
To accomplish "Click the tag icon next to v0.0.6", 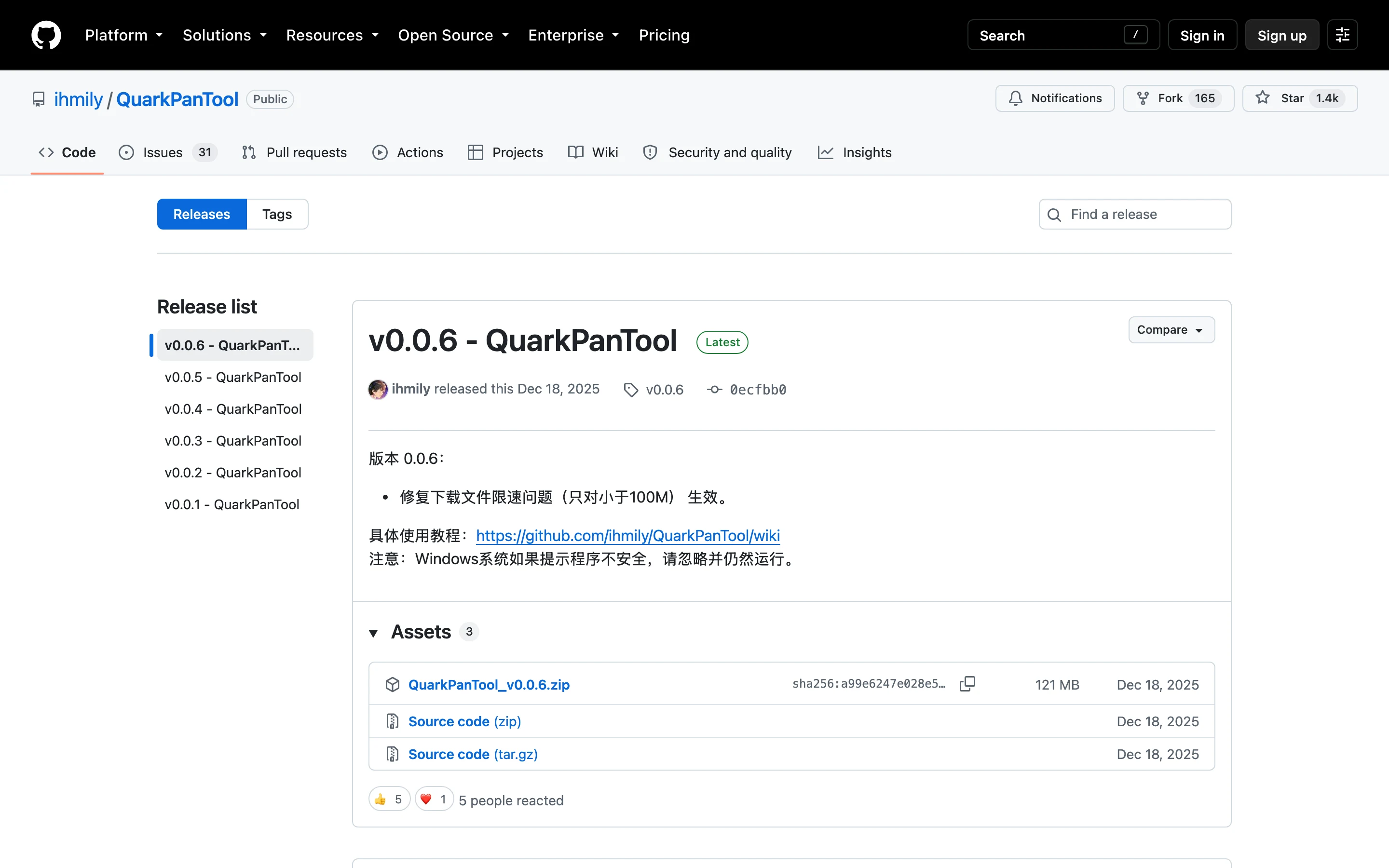I will pyautogui.click(x=631, y=390).
